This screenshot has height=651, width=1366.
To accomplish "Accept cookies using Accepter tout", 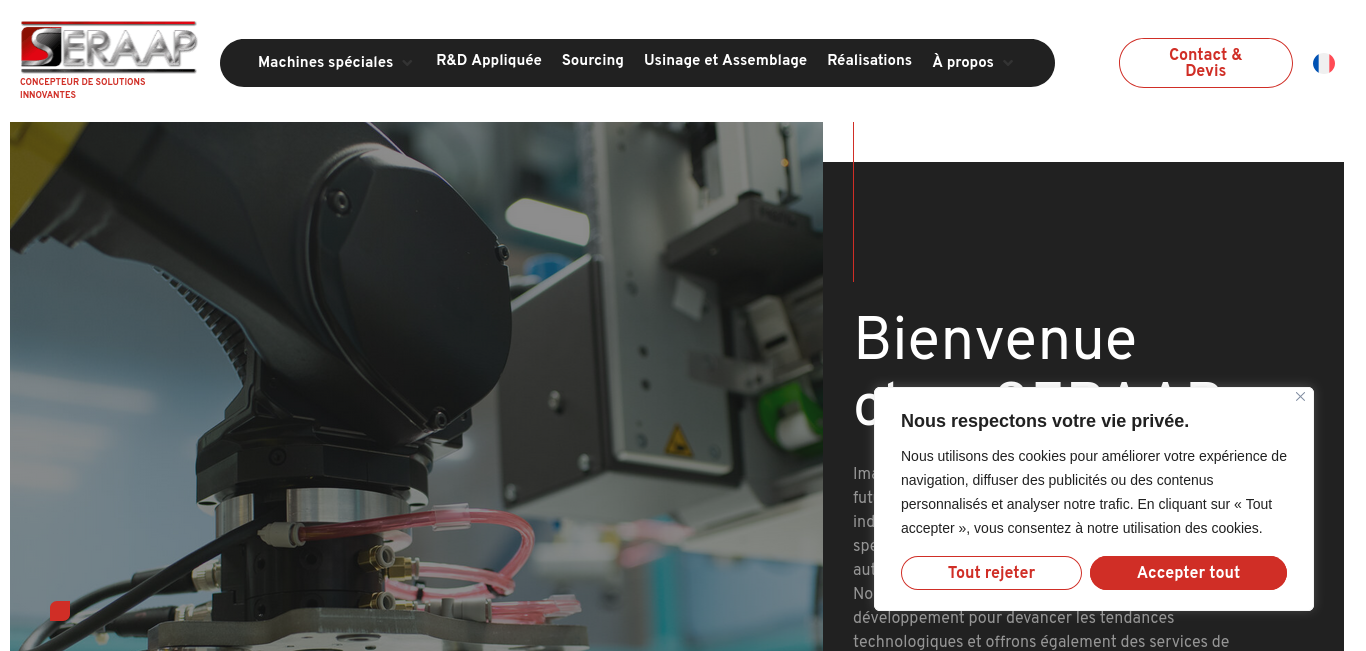I will tap(1188, 573).
